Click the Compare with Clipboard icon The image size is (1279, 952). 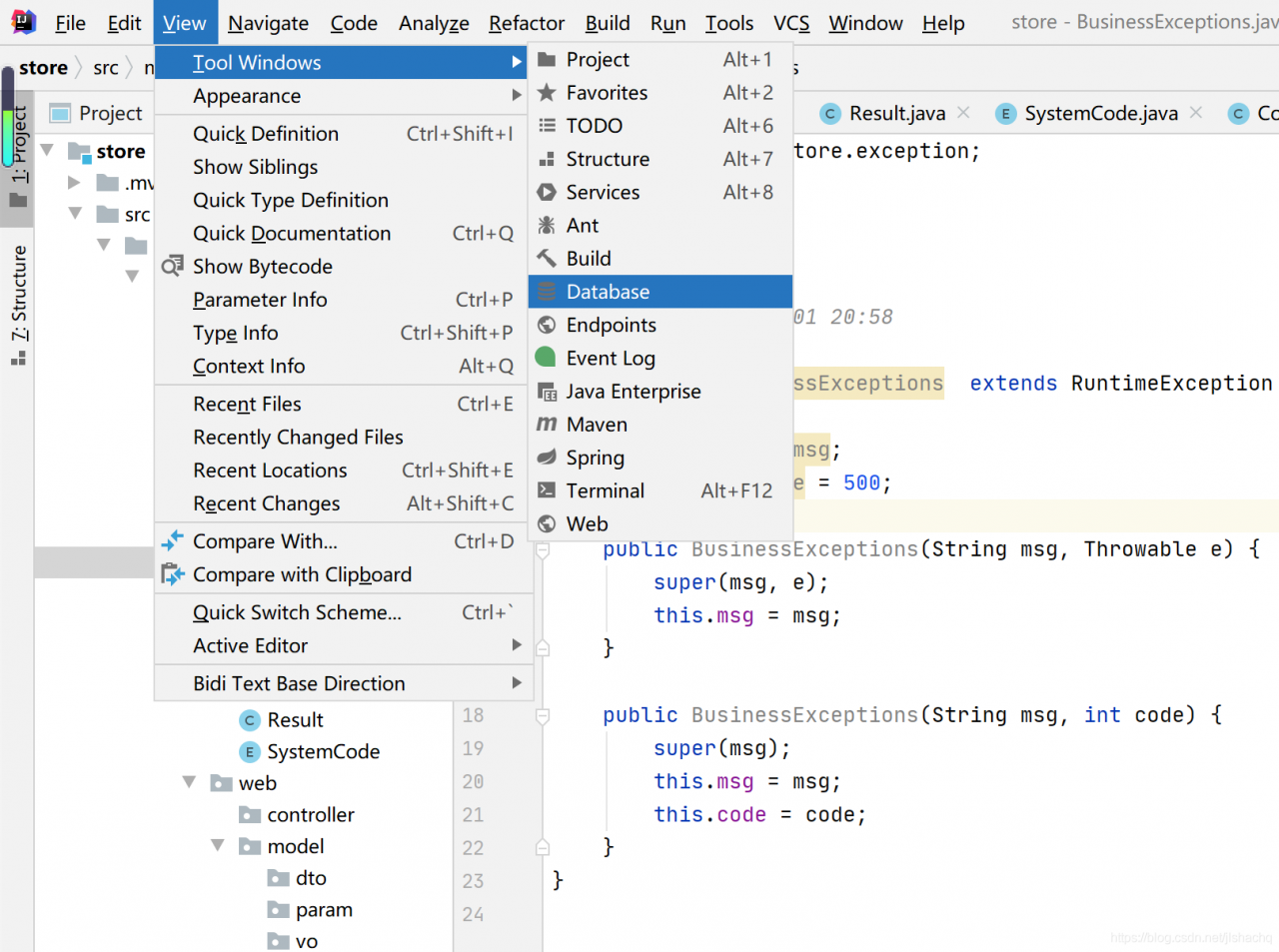click(173, 574)
